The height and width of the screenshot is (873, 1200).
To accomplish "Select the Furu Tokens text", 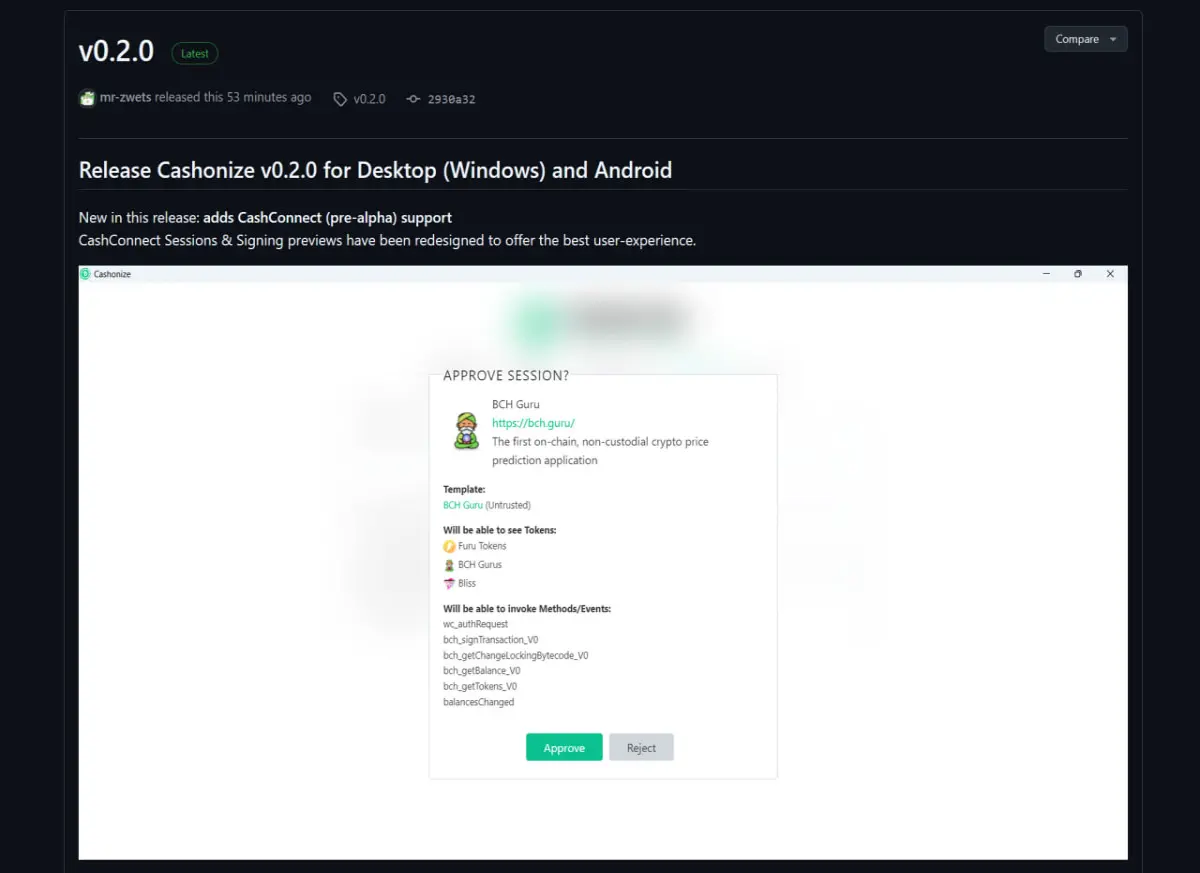I will 482,546.
